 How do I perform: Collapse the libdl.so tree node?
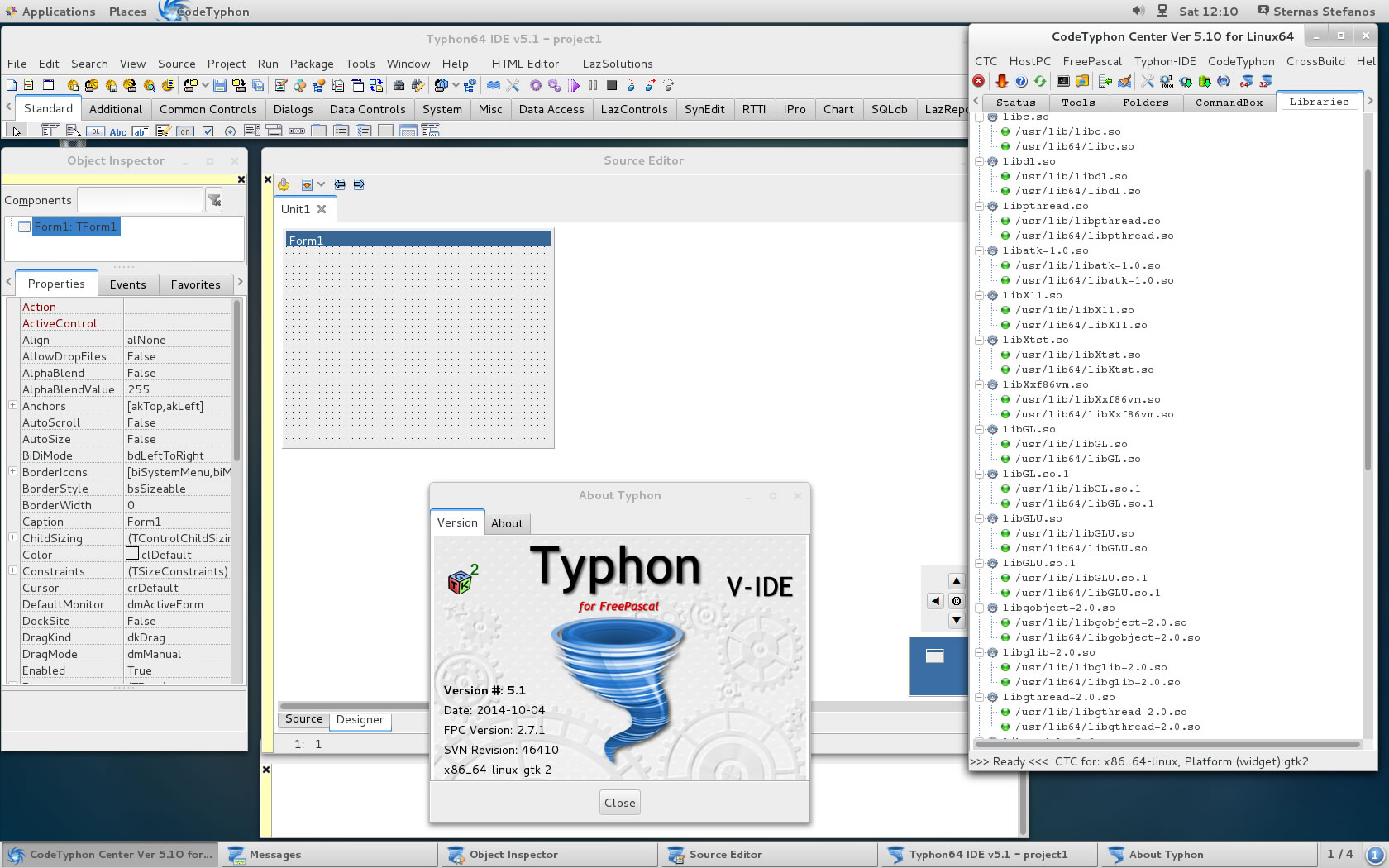(980, 161)
